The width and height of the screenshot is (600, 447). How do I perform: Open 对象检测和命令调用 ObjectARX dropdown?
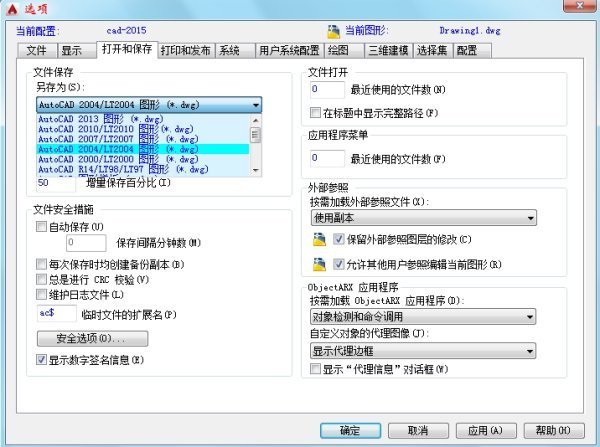(x=423, y=317)
